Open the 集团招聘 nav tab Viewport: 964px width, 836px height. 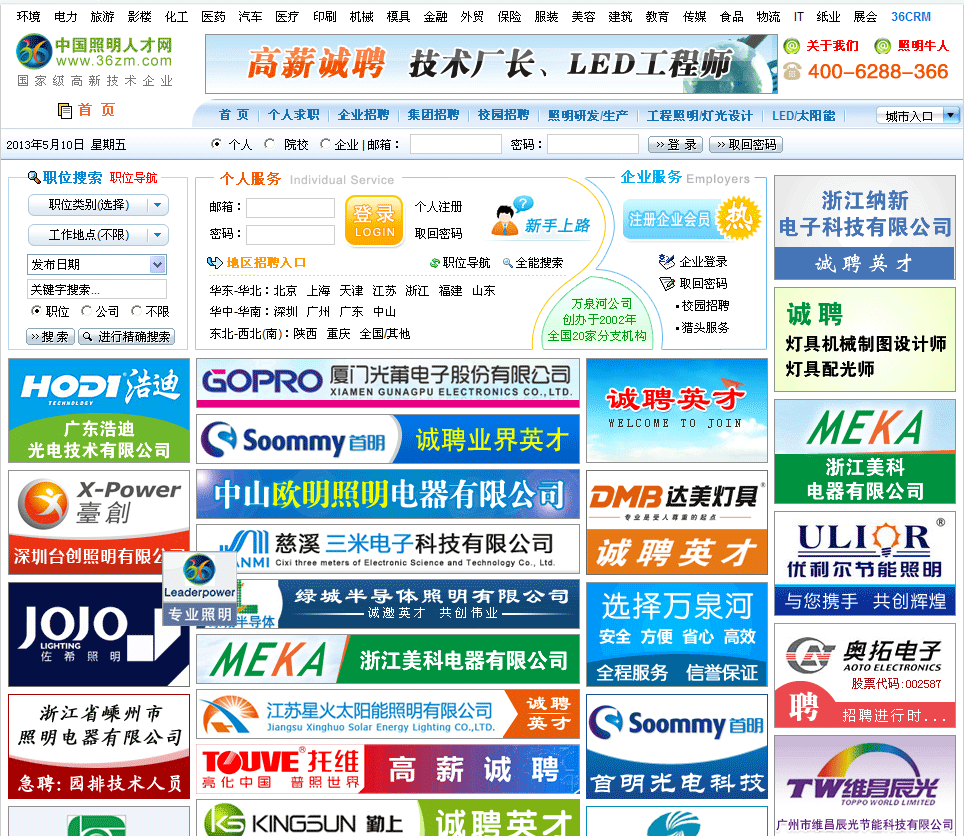[433, 115]
